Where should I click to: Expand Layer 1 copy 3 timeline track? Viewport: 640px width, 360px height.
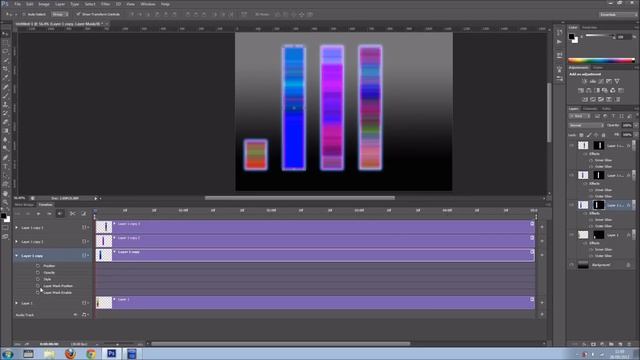click(x=17, y=228)
